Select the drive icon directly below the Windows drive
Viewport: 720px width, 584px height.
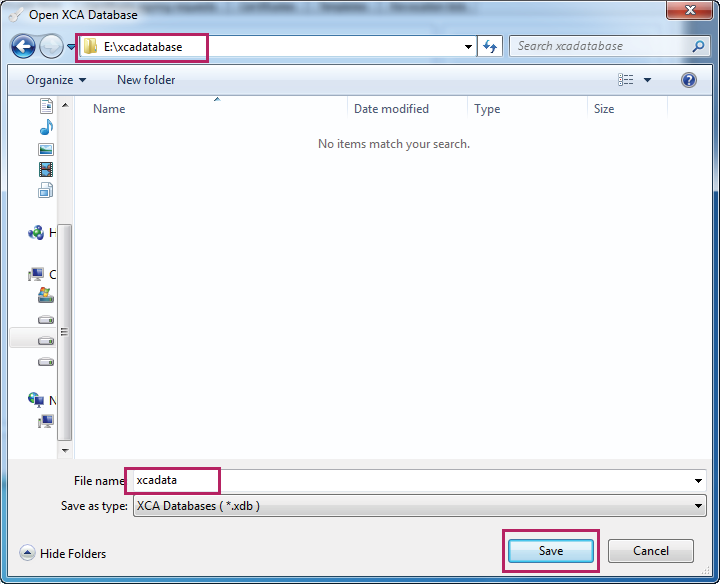(x=46, y=320)
